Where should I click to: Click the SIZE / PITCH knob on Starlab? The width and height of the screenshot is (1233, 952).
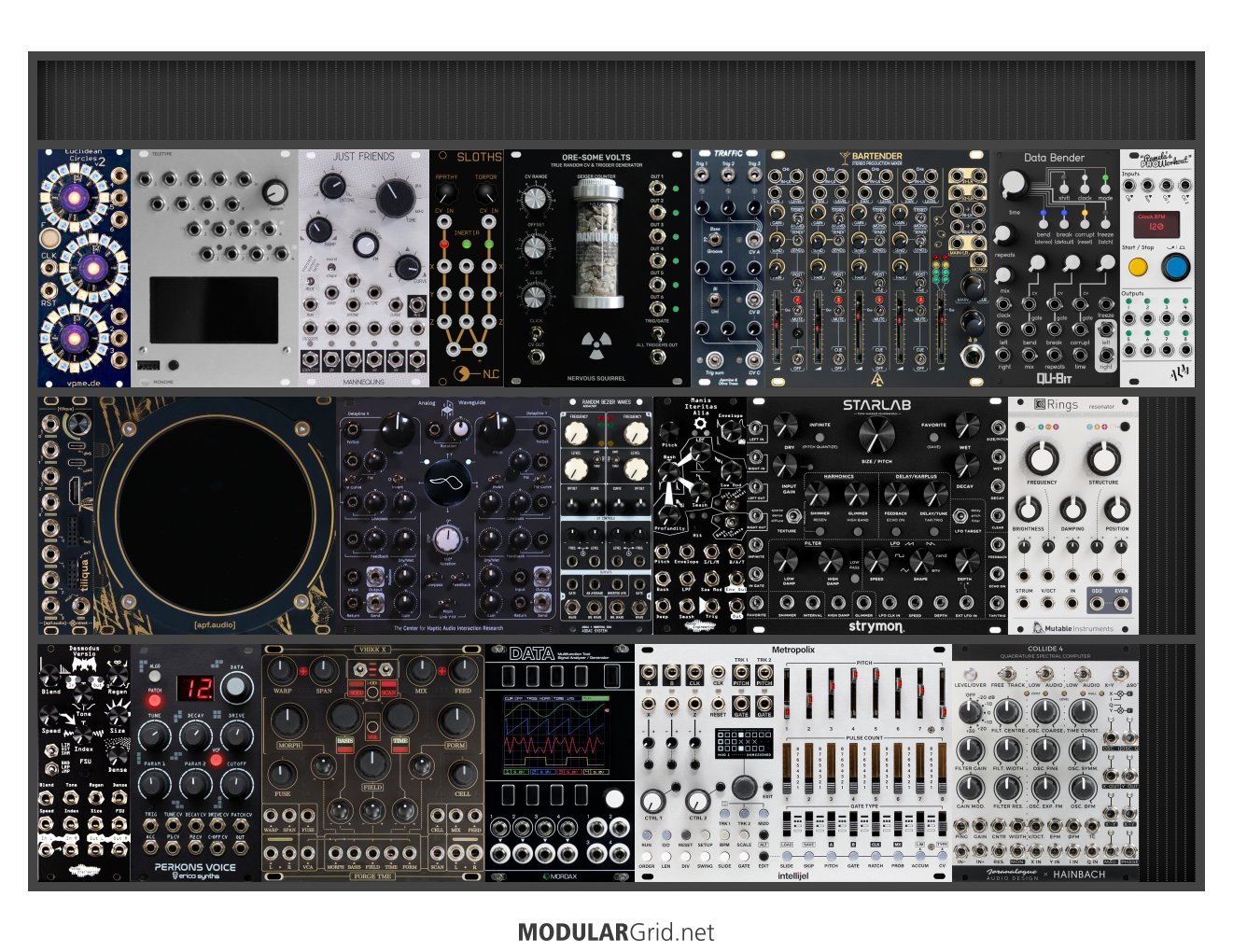(876, 435)
